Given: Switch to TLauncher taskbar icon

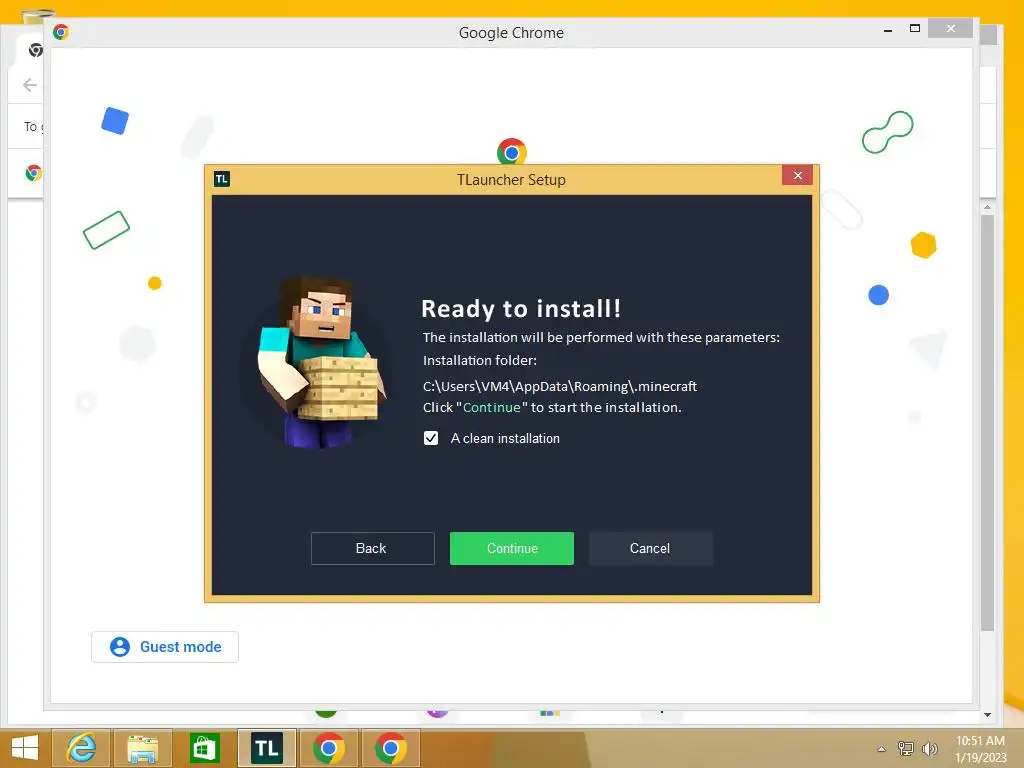Looking at the screenshot, I should 266,748.
